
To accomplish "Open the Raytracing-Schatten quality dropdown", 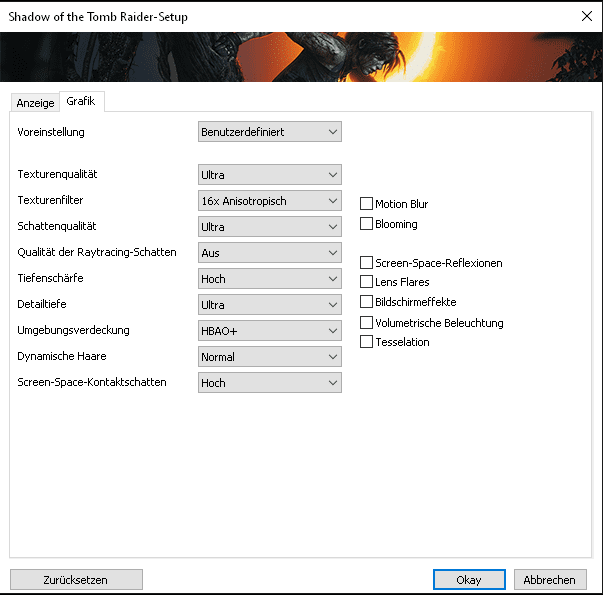I will tap(270, 253).
